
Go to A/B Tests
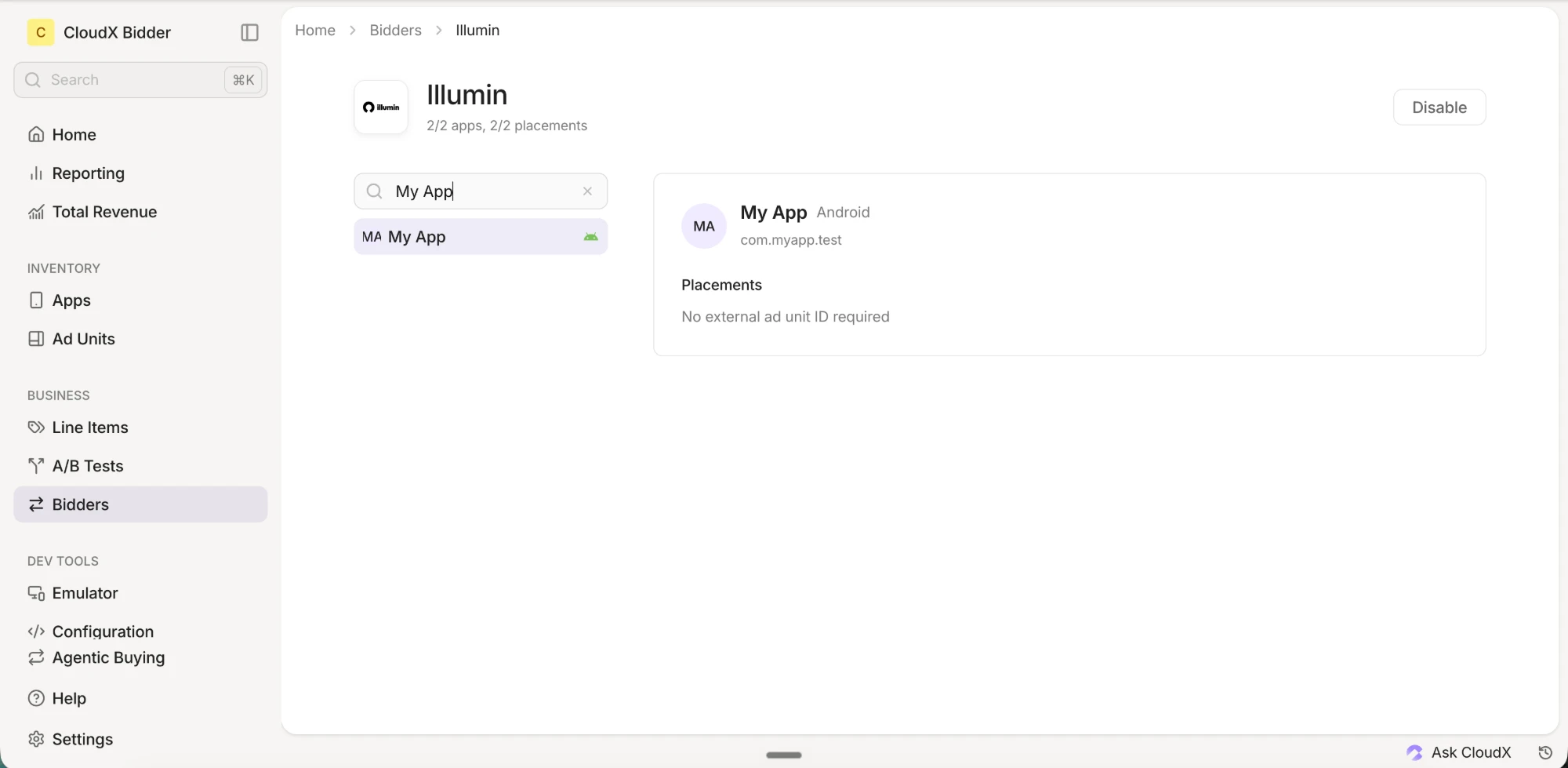(140, 466)
